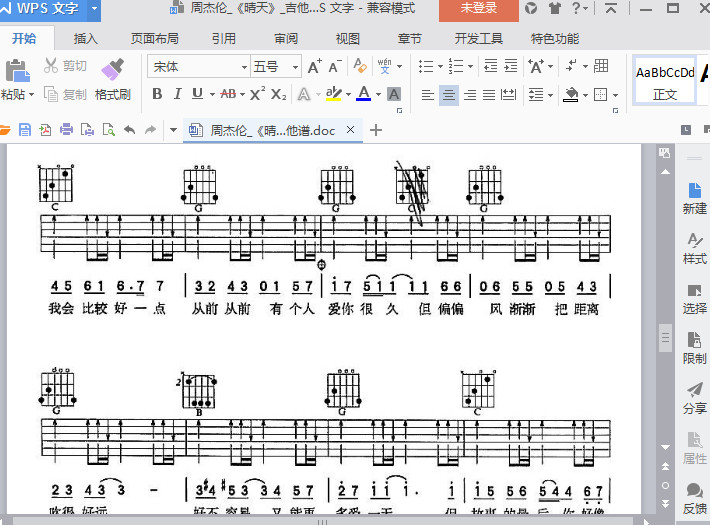This screenshot has height=525, width=710.
Task: Expand the Paste (粘贴) dropdown arrow
Action: click(31, 95)
